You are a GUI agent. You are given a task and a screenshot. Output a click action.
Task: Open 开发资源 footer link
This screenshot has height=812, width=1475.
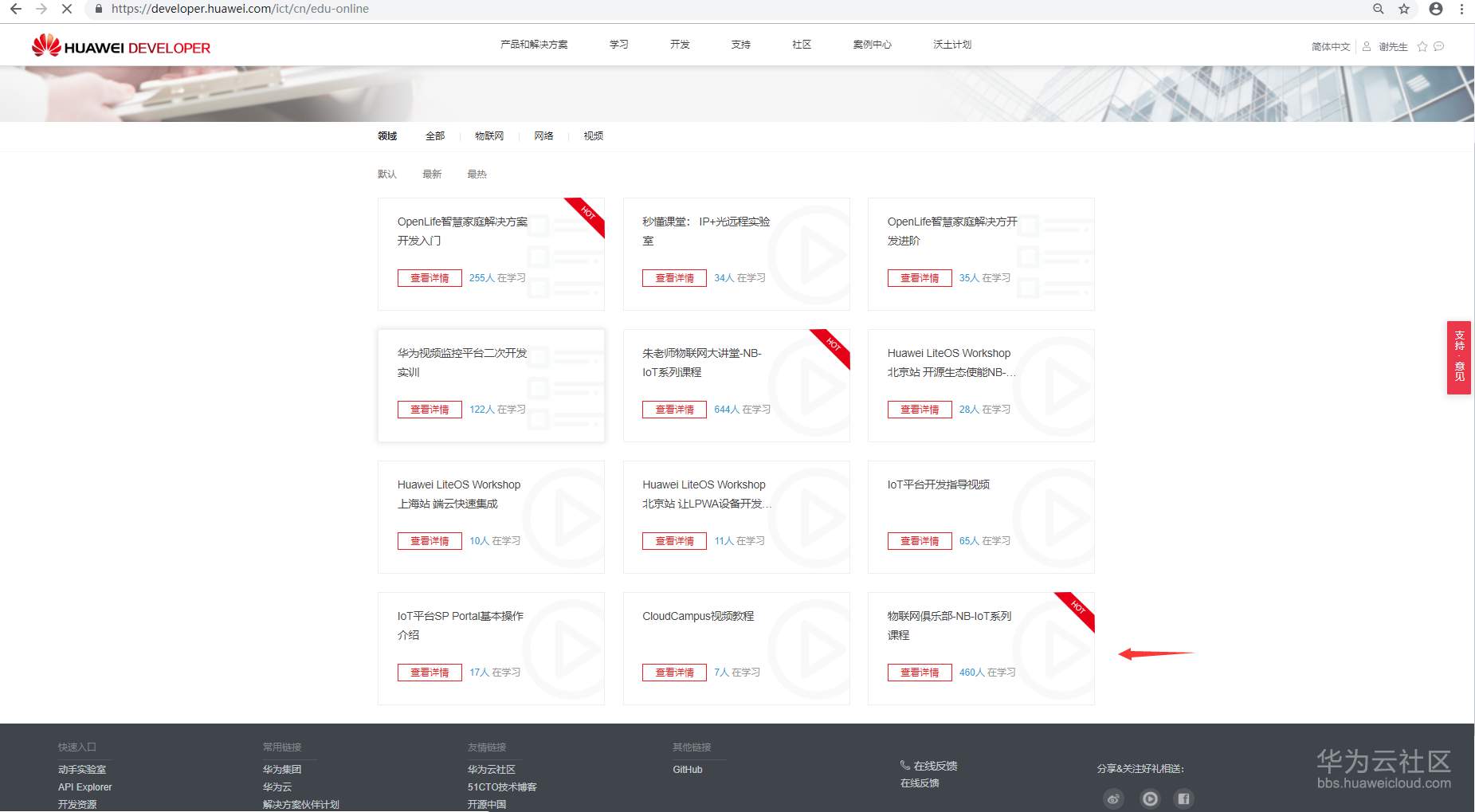(77, 805)
